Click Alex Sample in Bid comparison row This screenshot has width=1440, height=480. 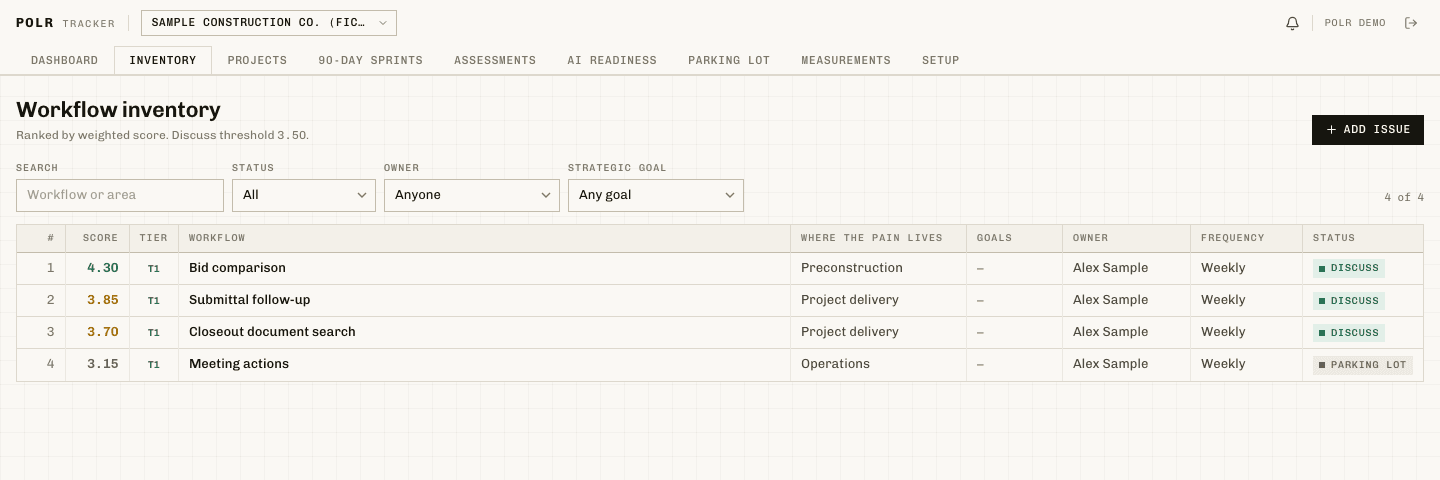tap(1110, 268)
